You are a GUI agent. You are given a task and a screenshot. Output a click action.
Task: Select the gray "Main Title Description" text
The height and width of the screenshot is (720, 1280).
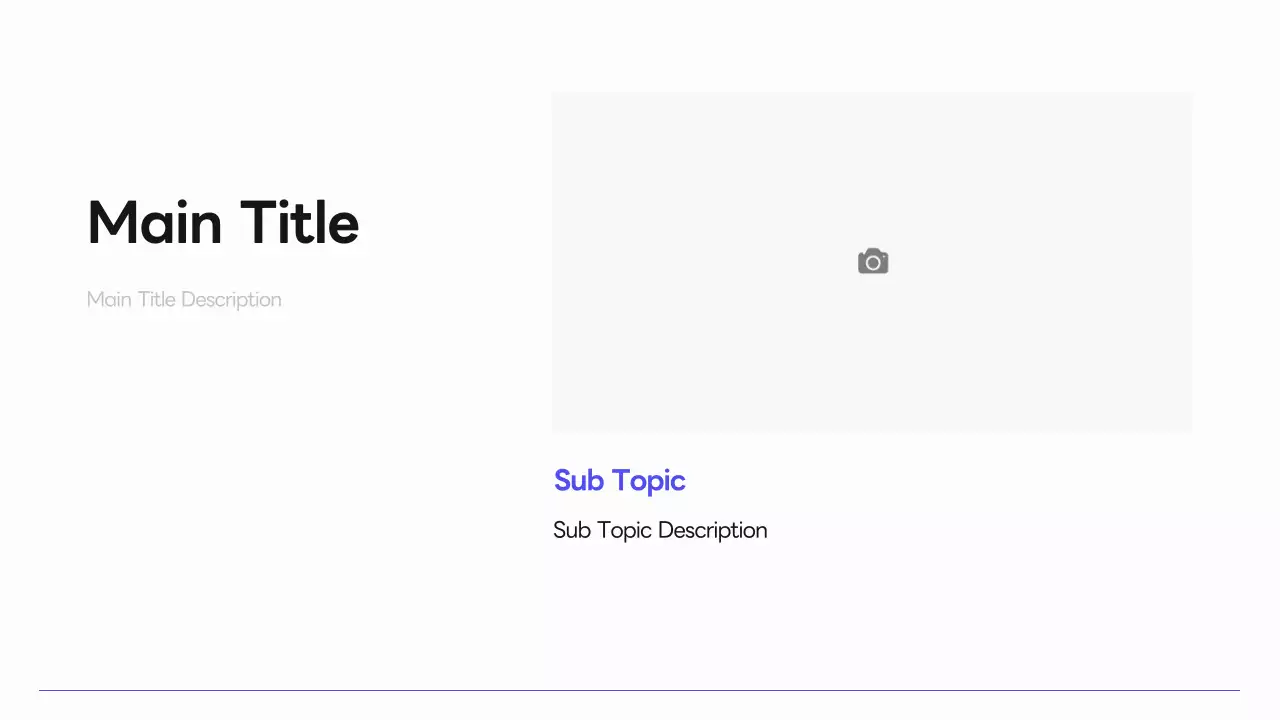tap(184, 300)
